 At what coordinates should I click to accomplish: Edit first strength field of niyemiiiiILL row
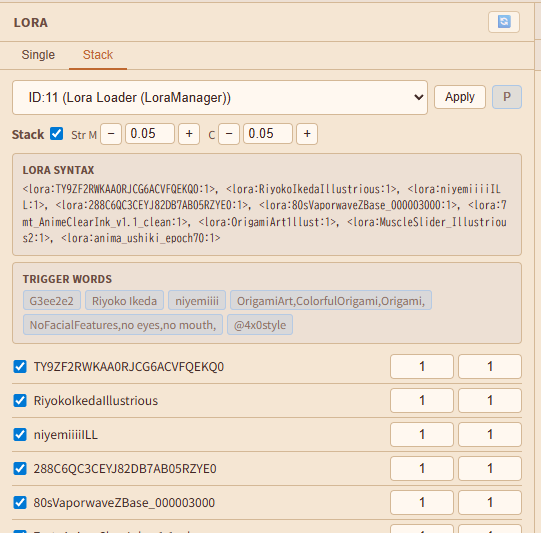(x=422, y=434)
